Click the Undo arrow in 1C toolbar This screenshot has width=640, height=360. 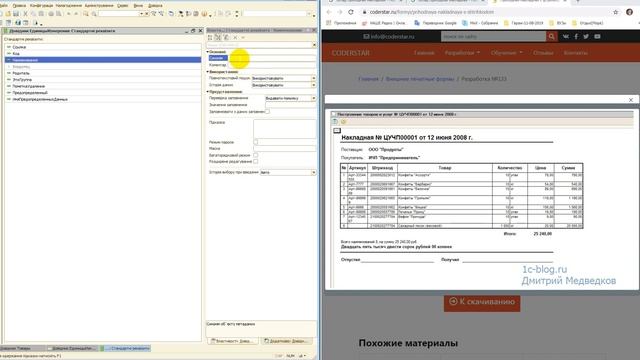coord(69,14)
